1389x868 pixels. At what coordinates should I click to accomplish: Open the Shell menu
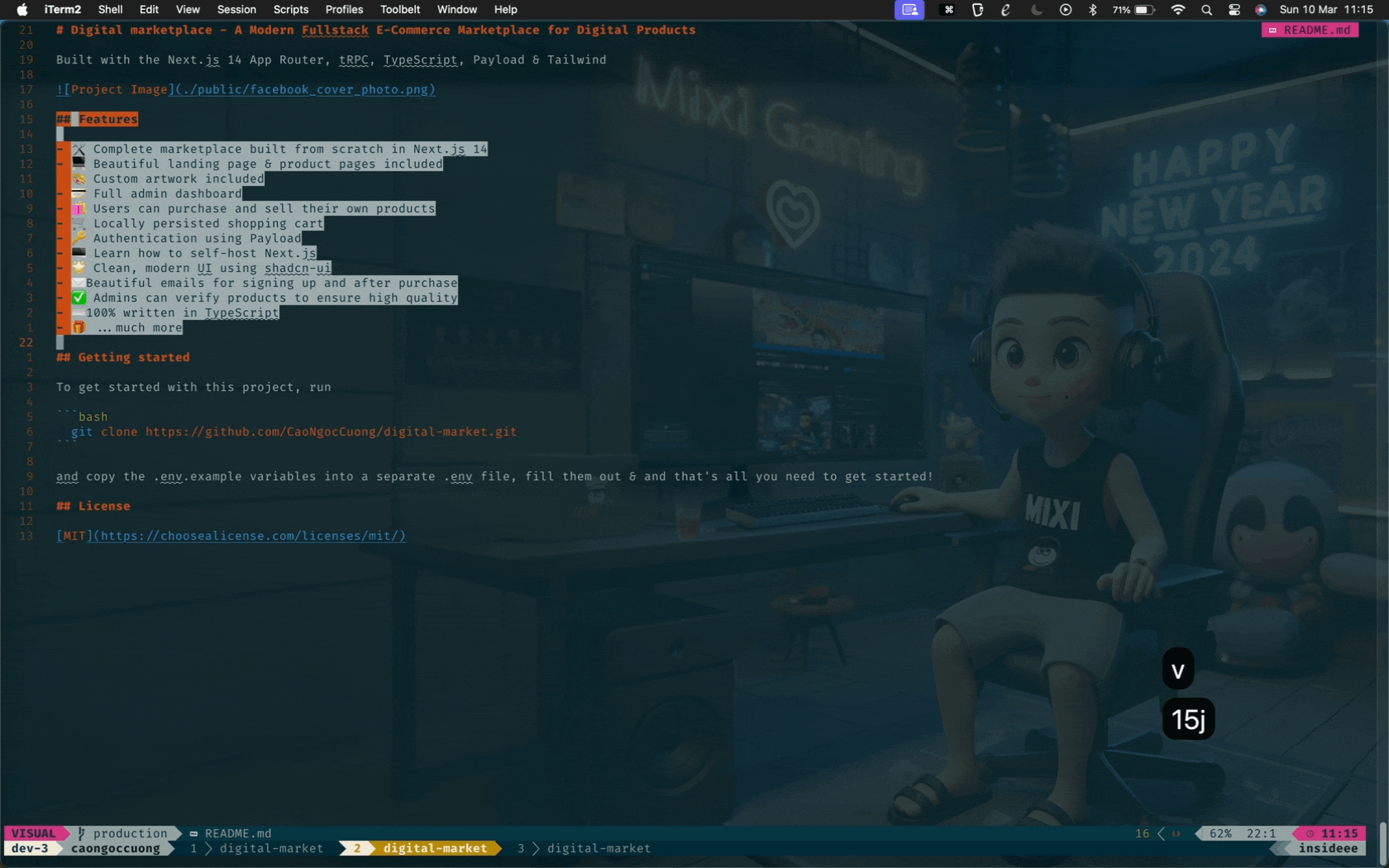[110, 10]
